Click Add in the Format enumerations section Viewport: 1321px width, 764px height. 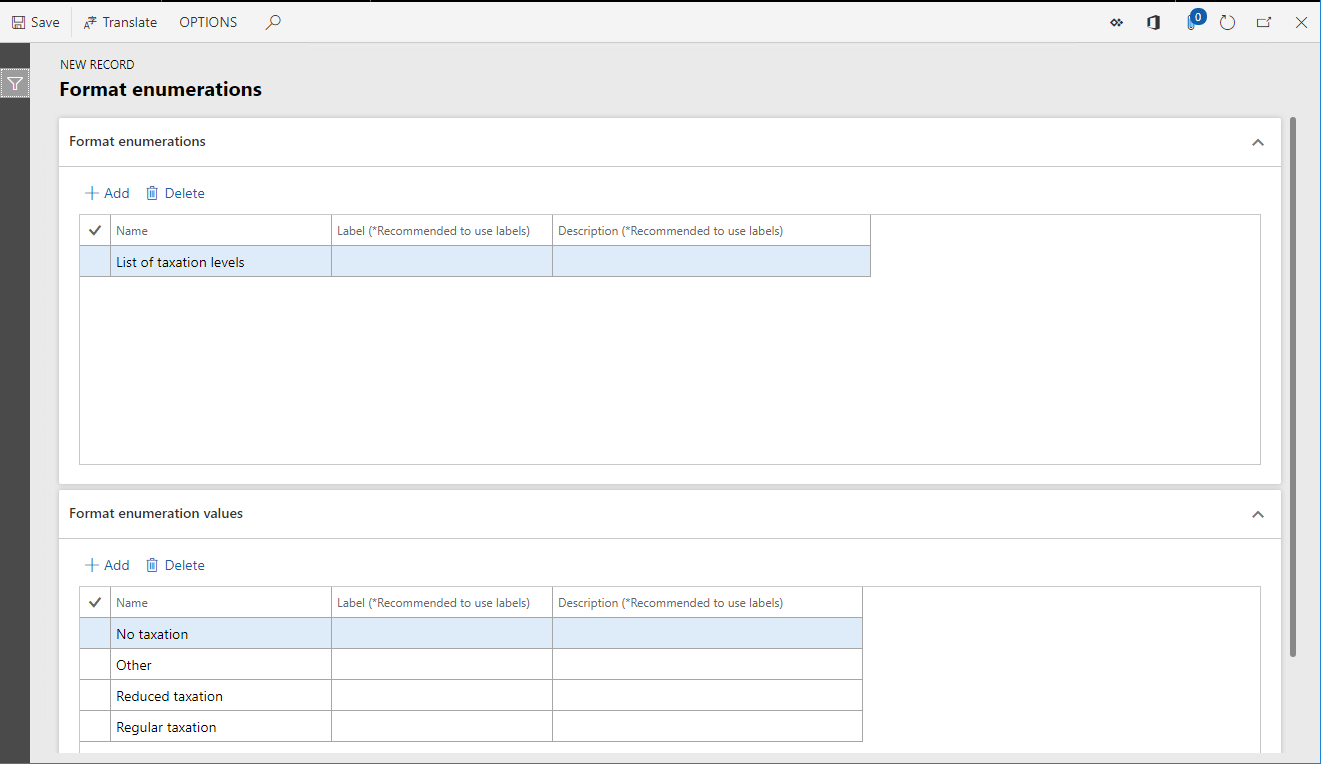(107, 192)
